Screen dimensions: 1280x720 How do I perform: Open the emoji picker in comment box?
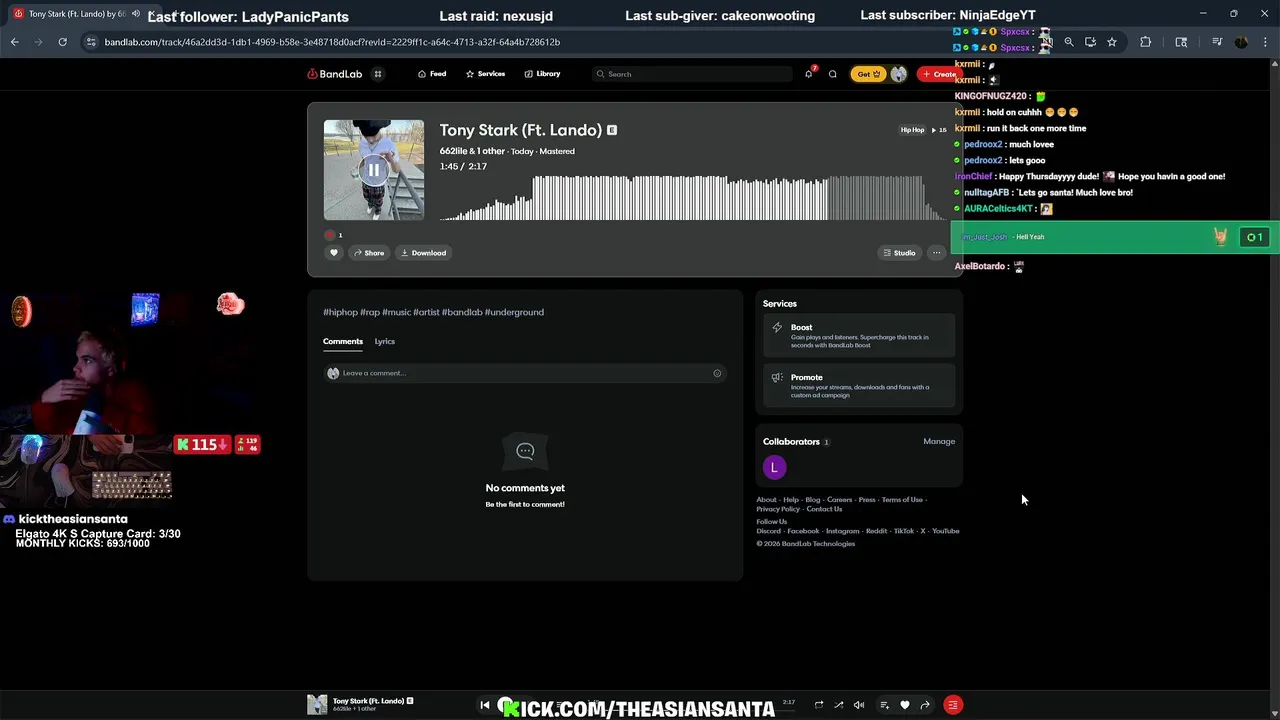[717, 373]
